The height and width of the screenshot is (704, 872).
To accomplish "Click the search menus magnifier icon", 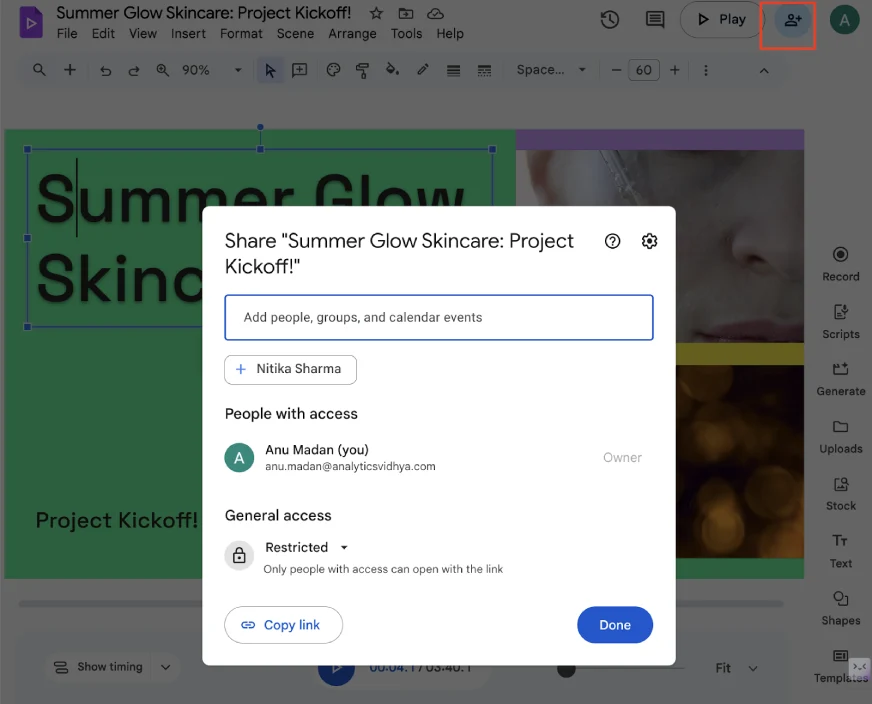I will 39,70.
